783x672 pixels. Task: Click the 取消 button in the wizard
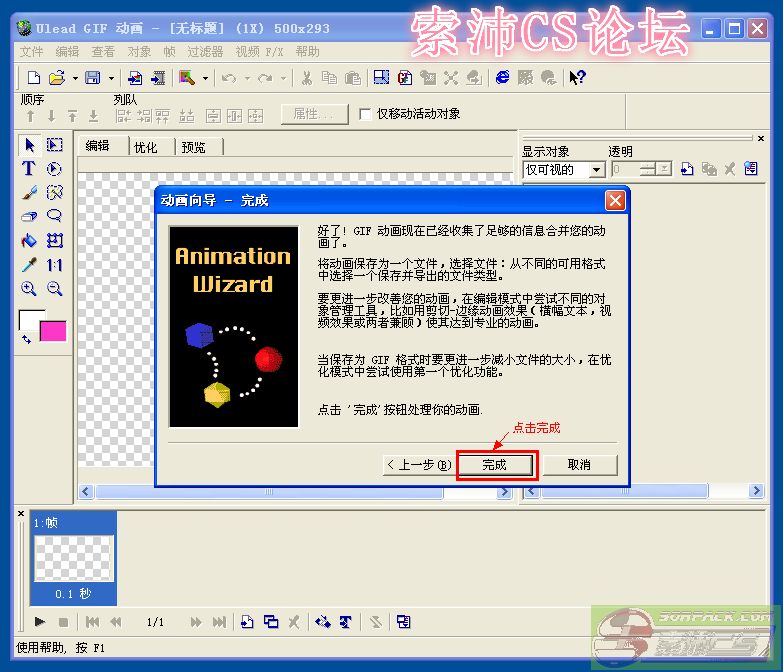click(579, 465)
